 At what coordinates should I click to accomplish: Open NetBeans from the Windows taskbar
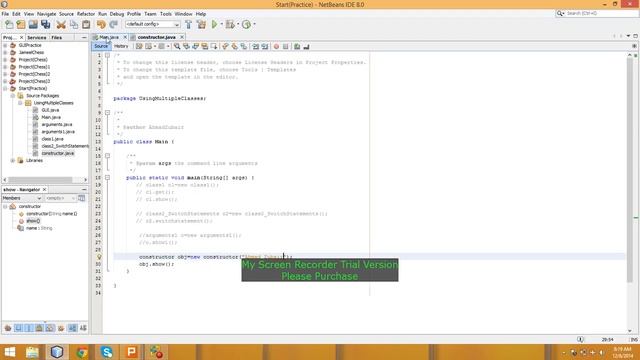(57, 352)
